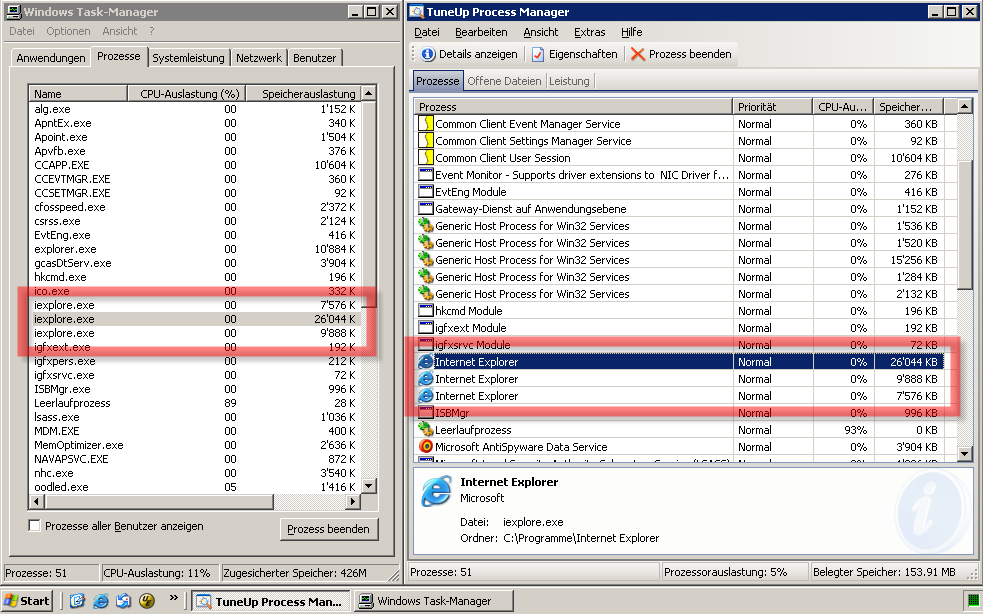Click IE icon of the 9'888 KB process
The height and width of the screenshot is (614, 983).
click(426, 378)
